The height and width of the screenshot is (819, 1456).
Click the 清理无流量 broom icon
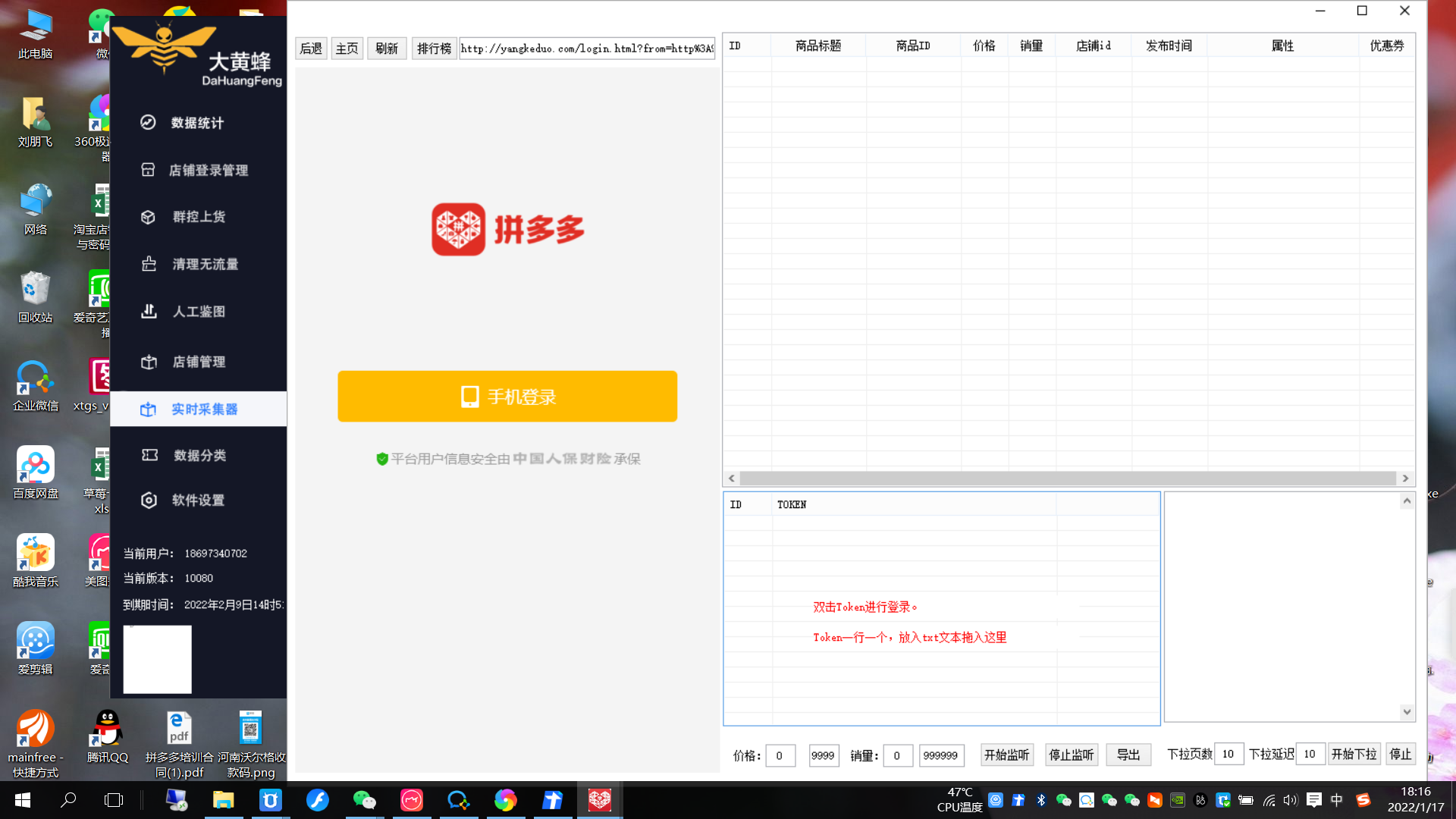coord(149,264)
